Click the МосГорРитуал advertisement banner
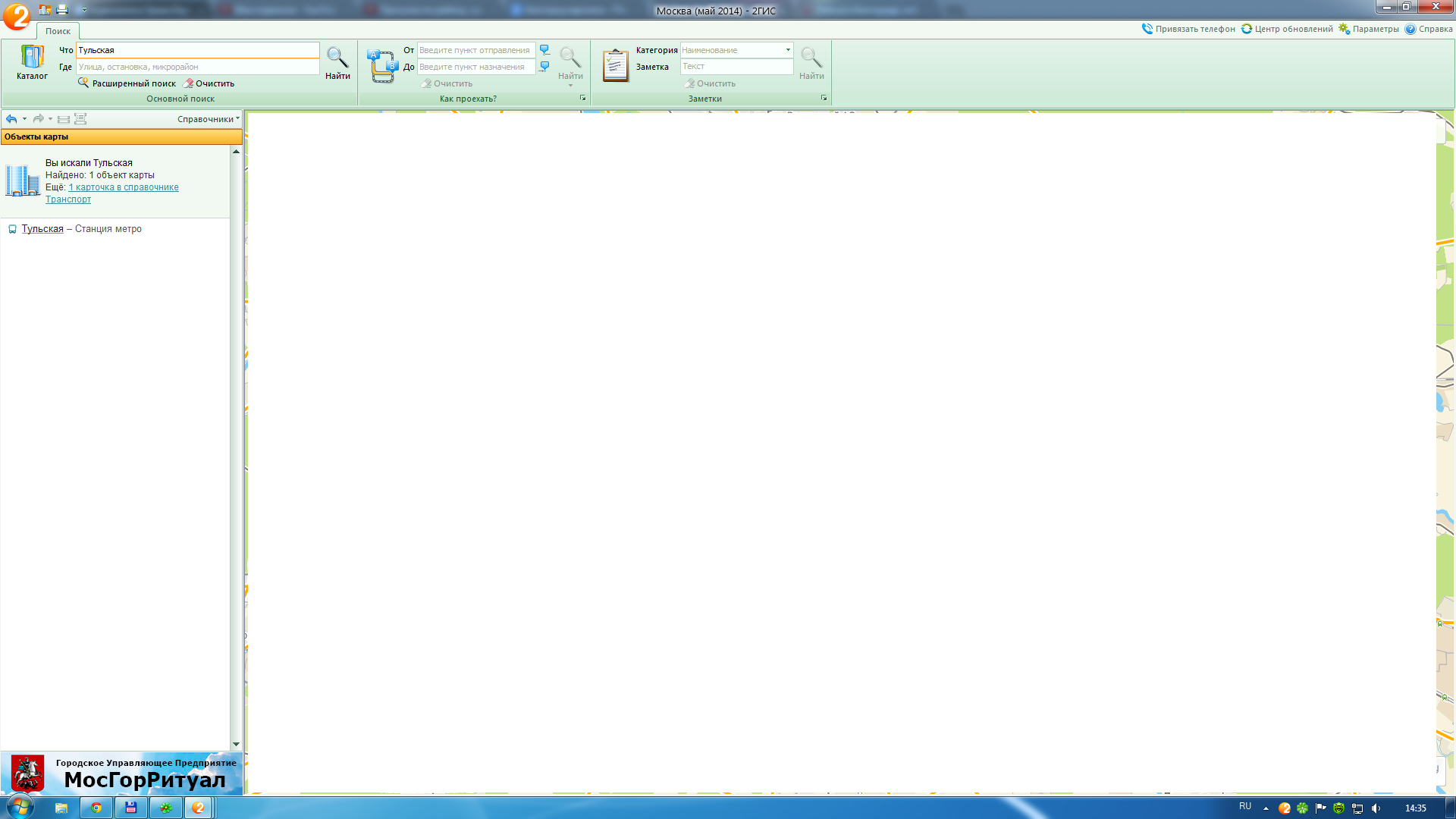The image size is (1456, 819). 121,773
